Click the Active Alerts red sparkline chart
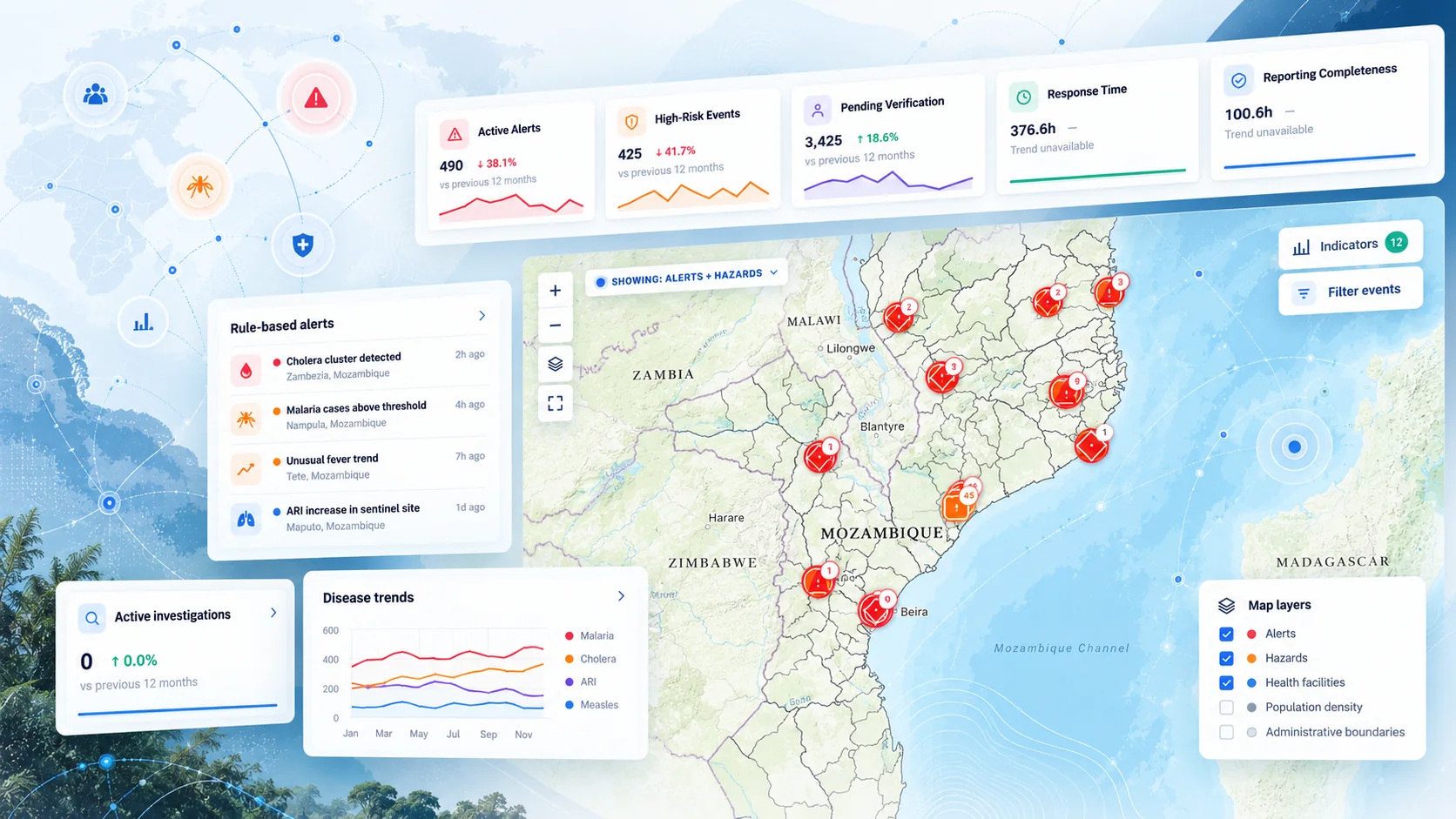This screenshot has height=819, width=1456. [511, 206]
